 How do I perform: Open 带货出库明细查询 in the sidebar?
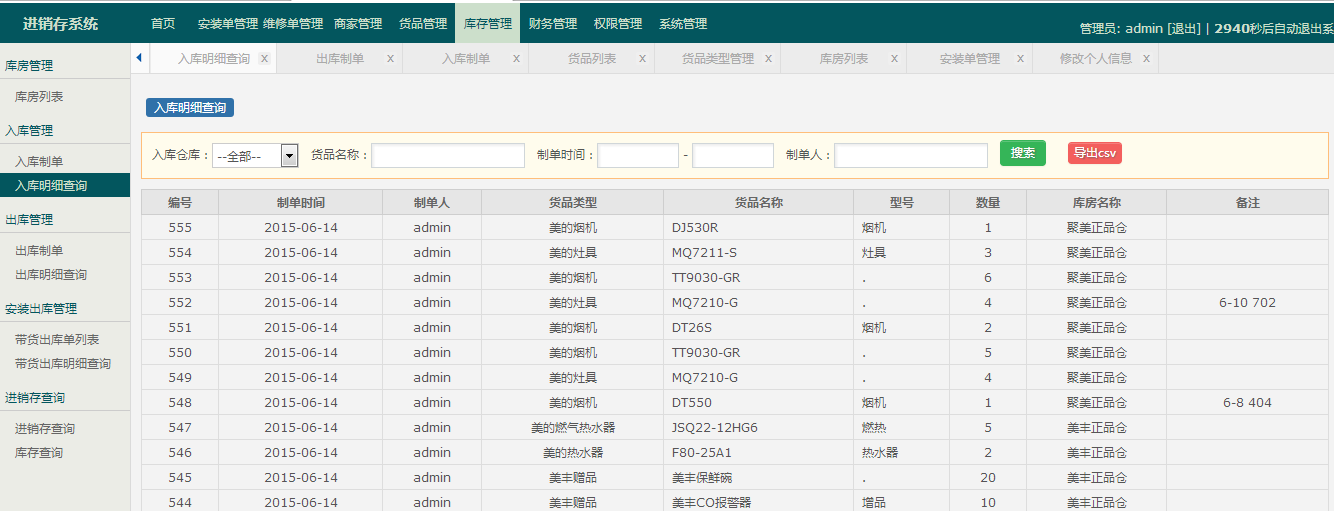click(x=63, y=363)
